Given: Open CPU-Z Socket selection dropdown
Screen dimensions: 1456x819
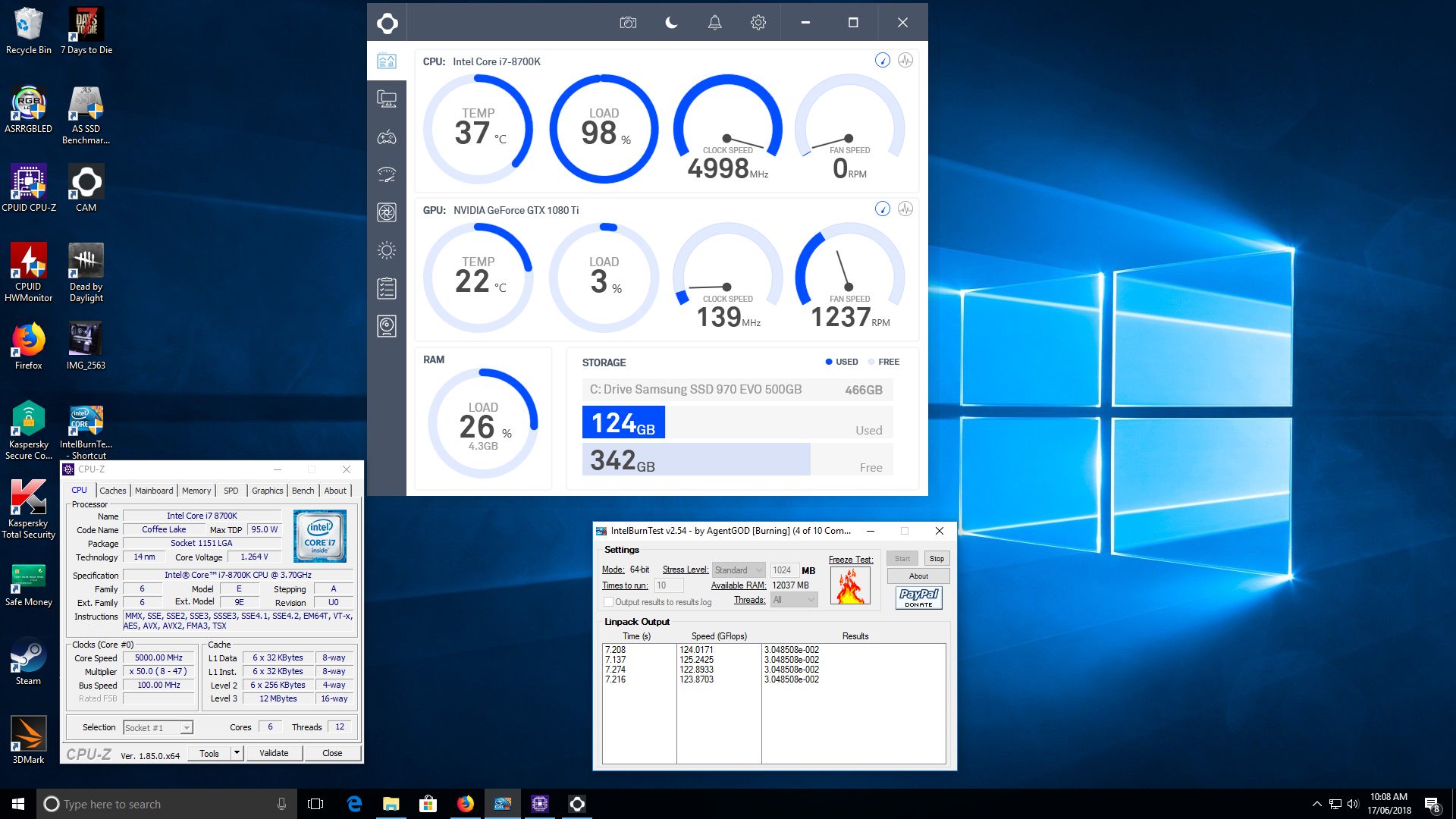Looking at the screenshot, I should (x=158, y=728).
